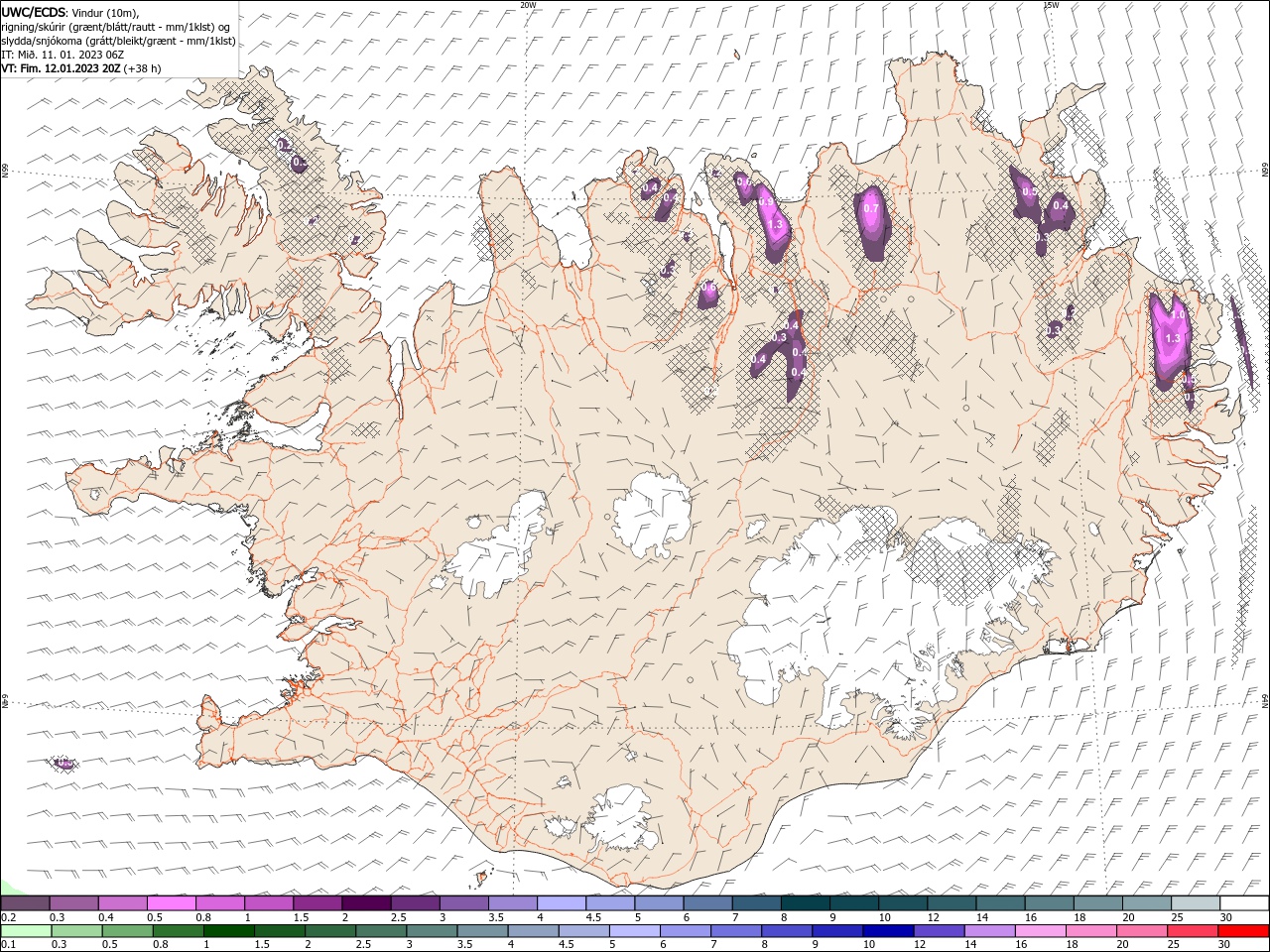Pick upper legend swatch between 3 and 3.5
The image size is (1270, 952).
click(x=463, y=903)
